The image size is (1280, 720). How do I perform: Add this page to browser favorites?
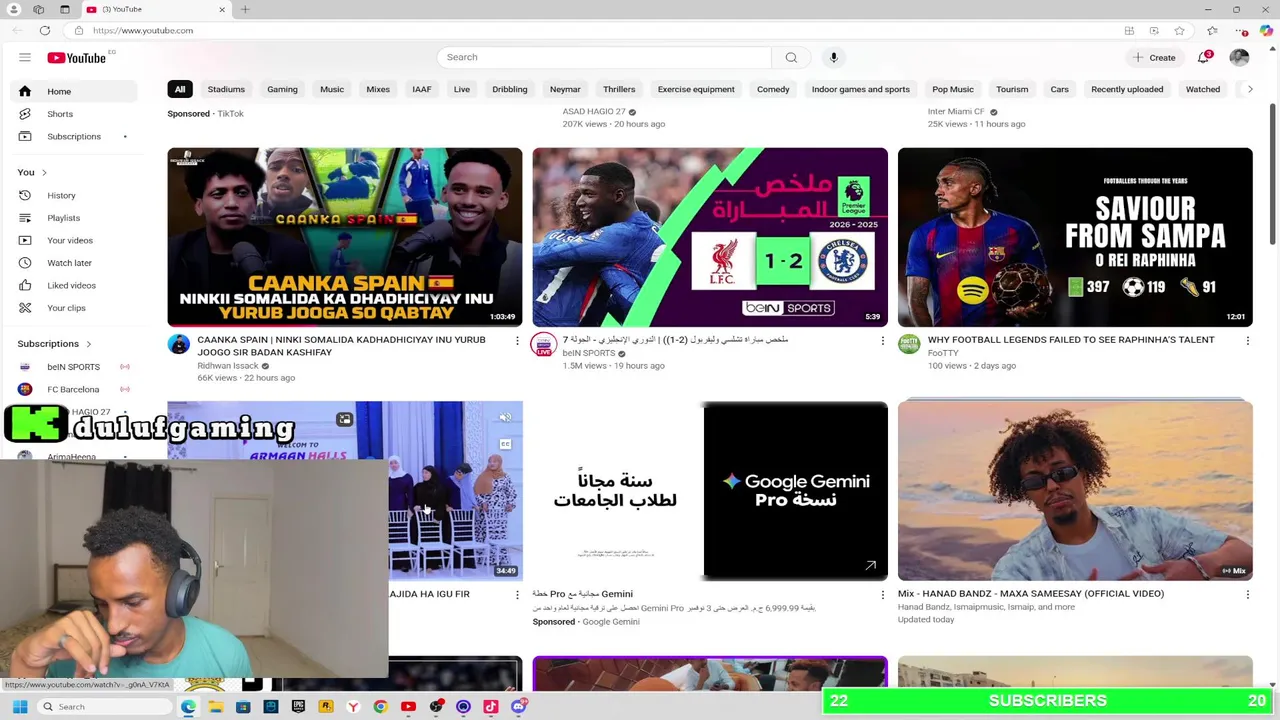pos(1179,30)
